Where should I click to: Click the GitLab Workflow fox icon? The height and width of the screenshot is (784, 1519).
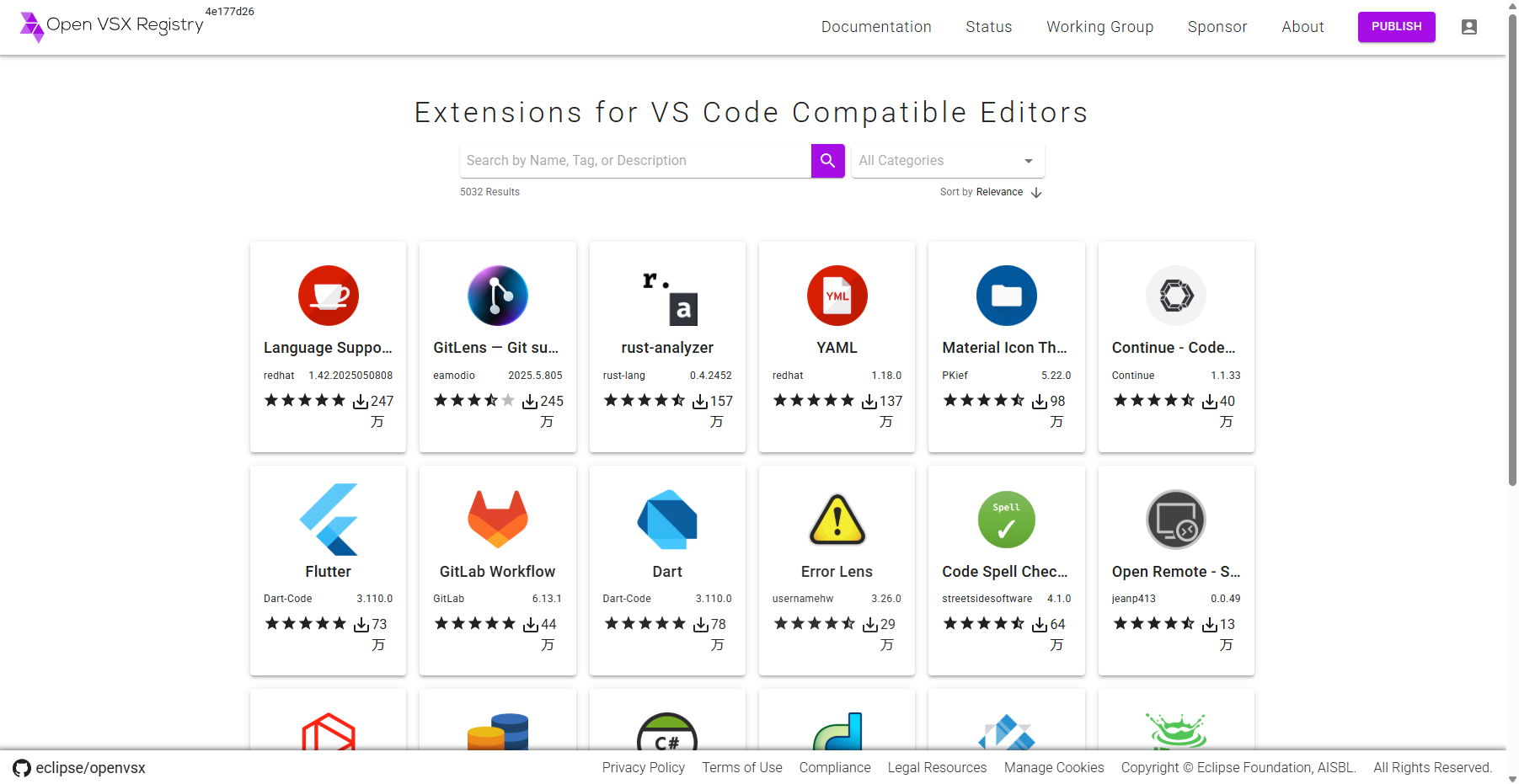tap(498, 520)
